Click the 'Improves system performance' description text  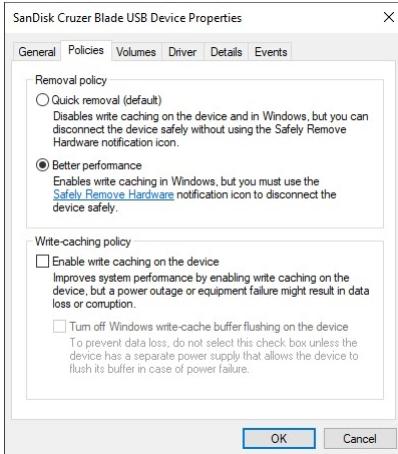point(211,291)
